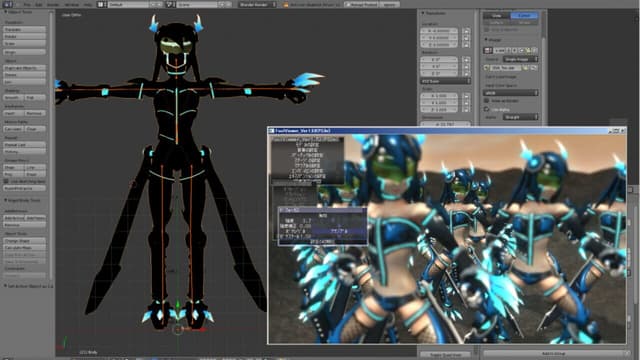Open the image datablock browse icon
Screen dimensions: 640x360
488,51
